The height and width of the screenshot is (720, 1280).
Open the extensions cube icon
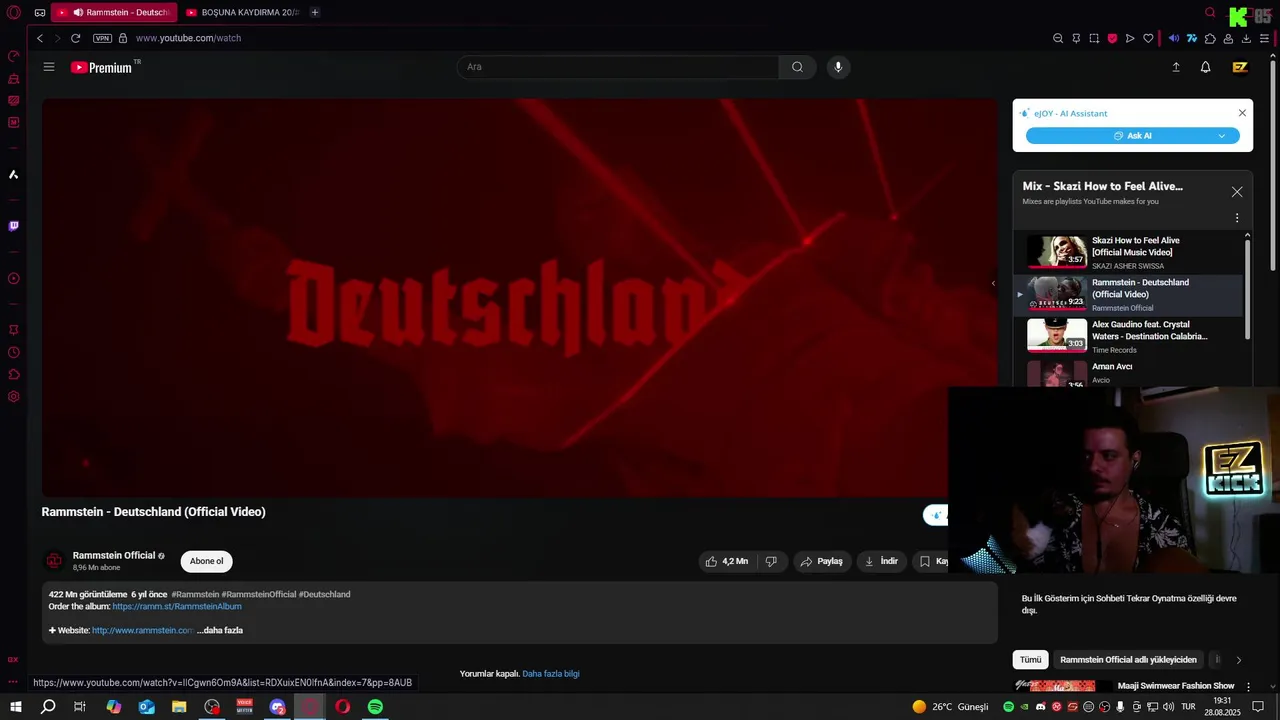(1210, 38)
